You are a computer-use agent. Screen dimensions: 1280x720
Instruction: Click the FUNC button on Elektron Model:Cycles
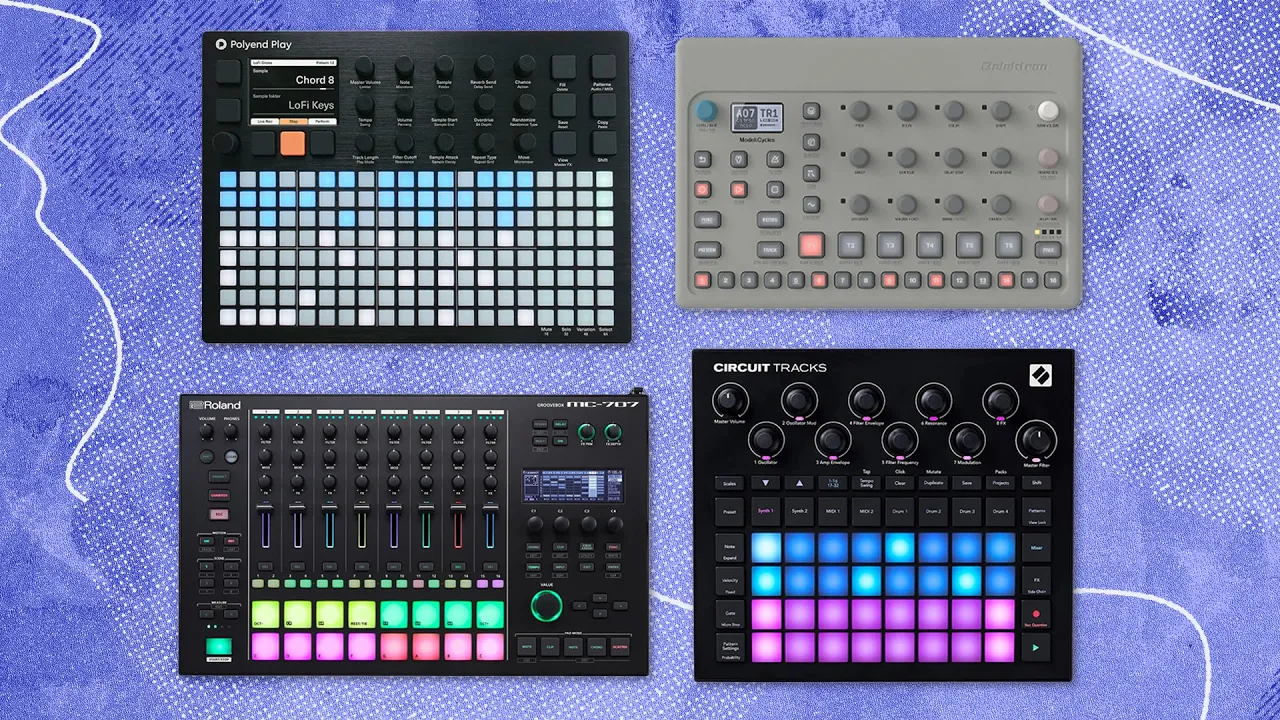click(707, 220)
